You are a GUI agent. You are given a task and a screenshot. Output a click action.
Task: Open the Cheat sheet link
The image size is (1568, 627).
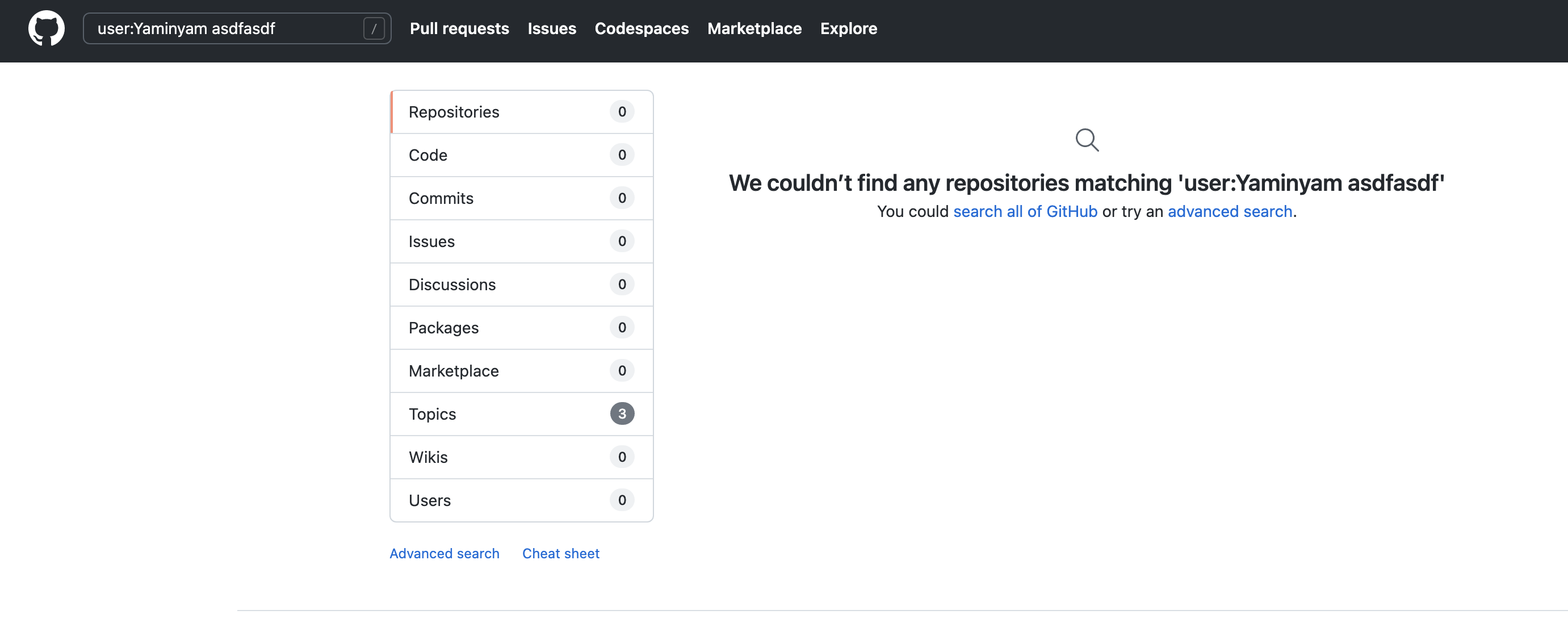click(560, 553)
